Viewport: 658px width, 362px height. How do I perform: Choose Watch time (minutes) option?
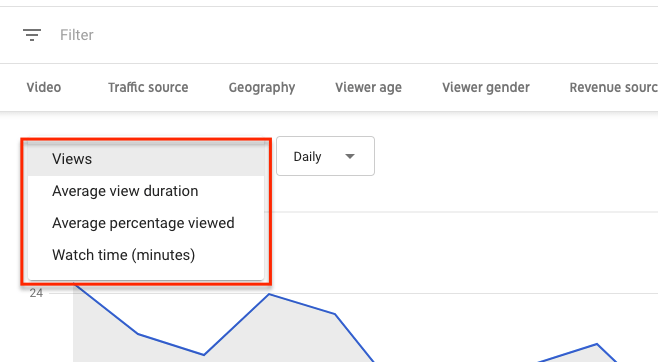146,255
